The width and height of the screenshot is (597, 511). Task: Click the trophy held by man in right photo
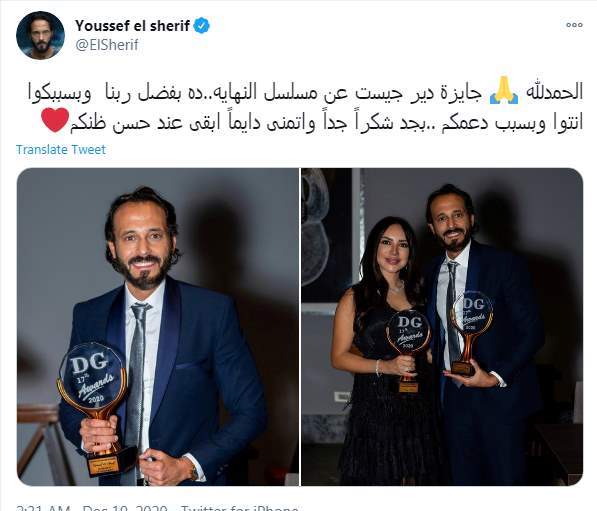click(x=470, y=333)
